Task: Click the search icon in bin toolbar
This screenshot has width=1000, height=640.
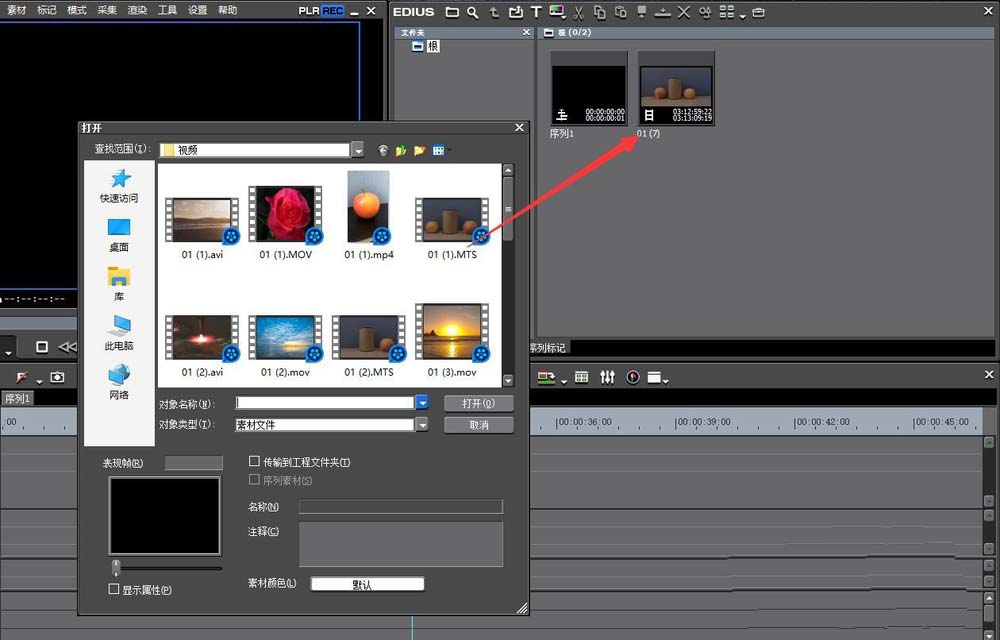Action: pos(472,13)
